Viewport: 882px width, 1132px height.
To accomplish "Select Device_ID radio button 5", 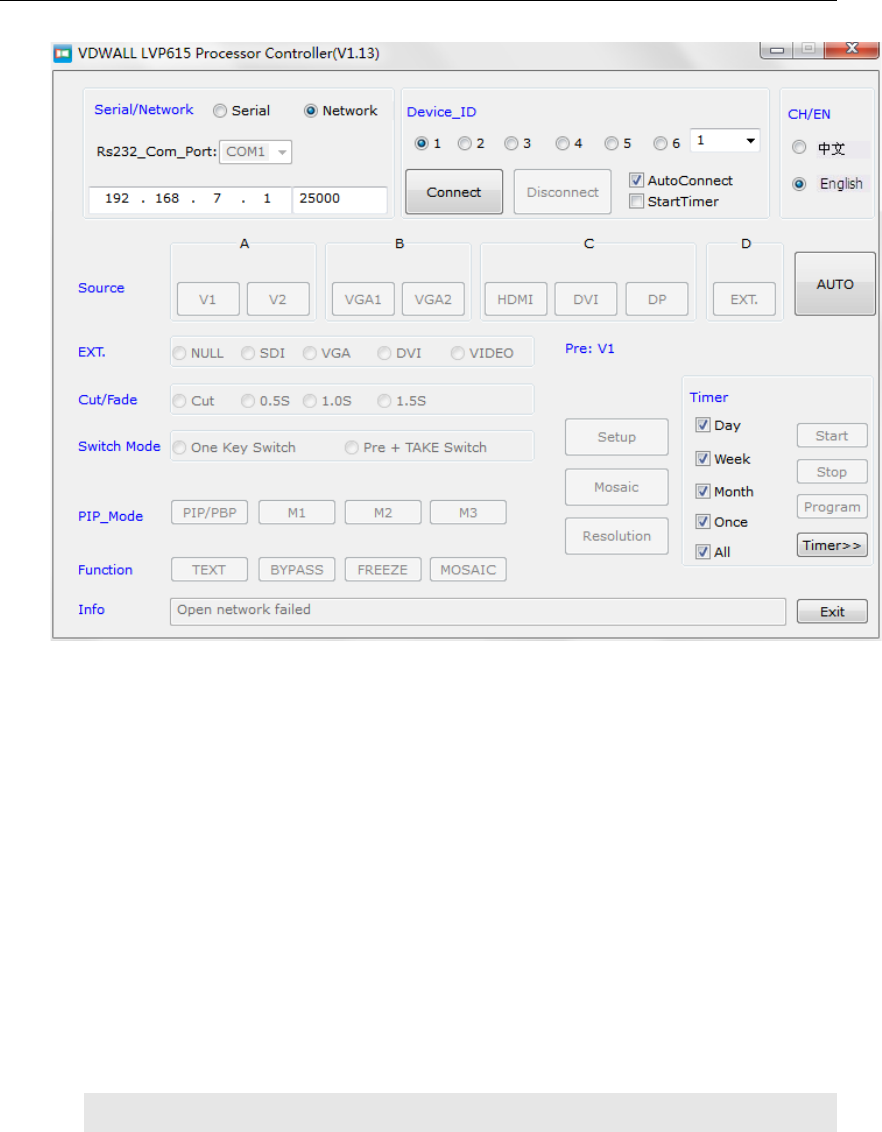I will [x=611, y=144].
